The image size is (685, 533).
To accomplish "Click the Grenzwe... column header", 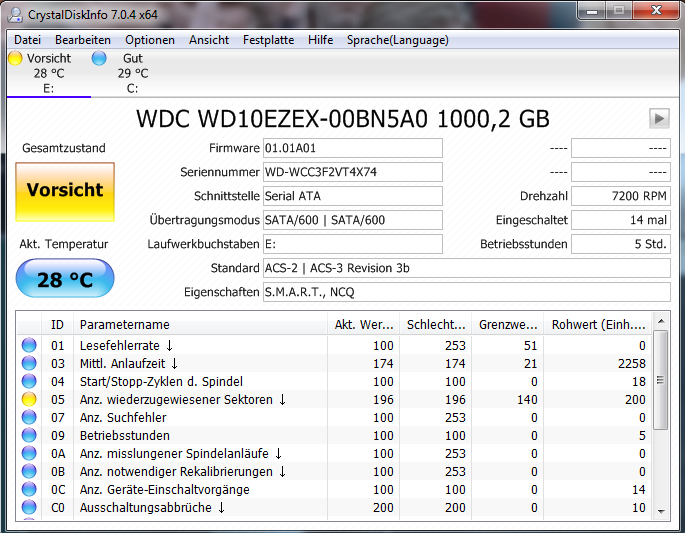I will pyautogui.click(x=508, y=325).
